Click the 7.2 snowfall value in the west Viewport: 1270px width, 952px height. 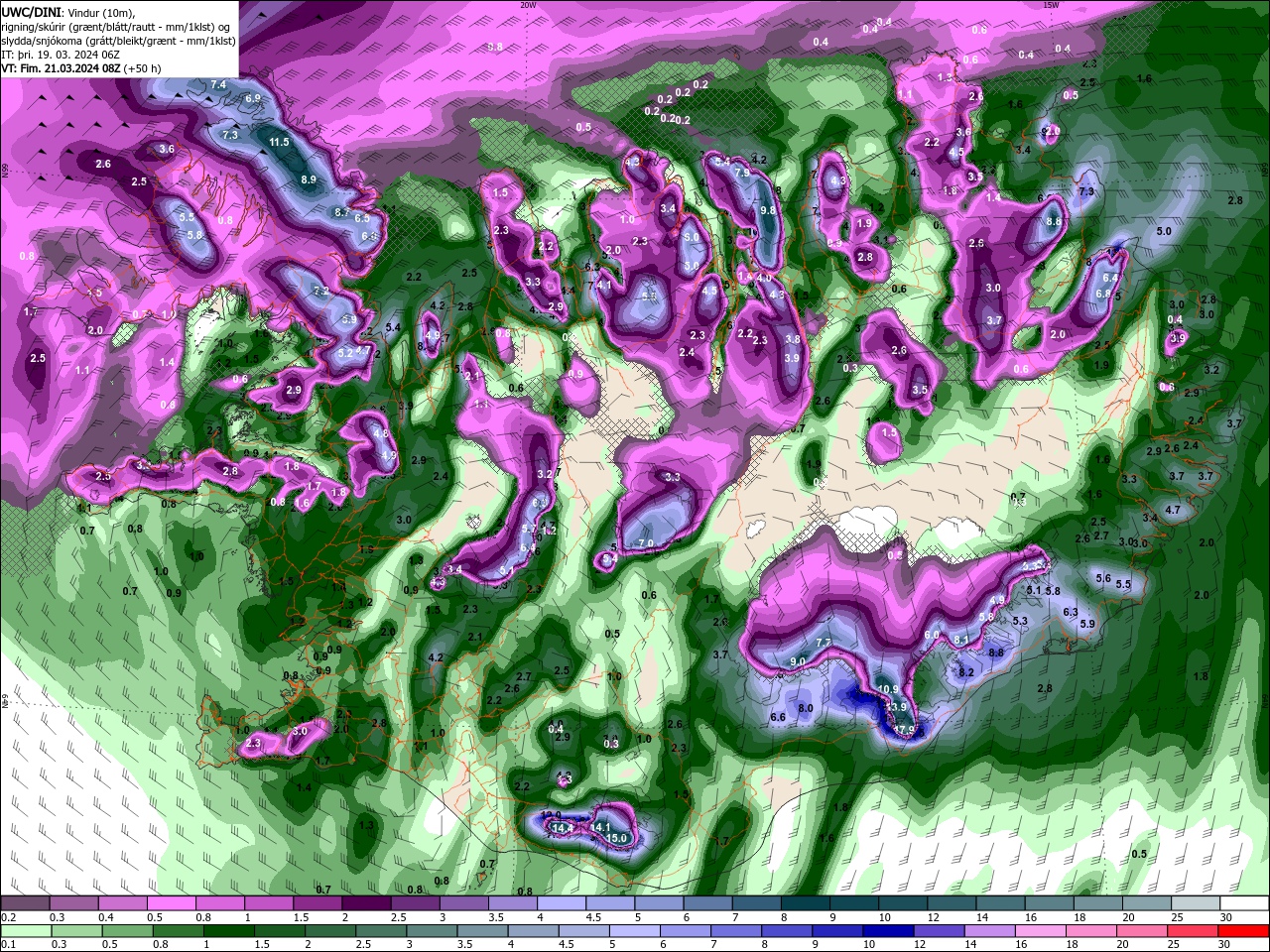320,291
